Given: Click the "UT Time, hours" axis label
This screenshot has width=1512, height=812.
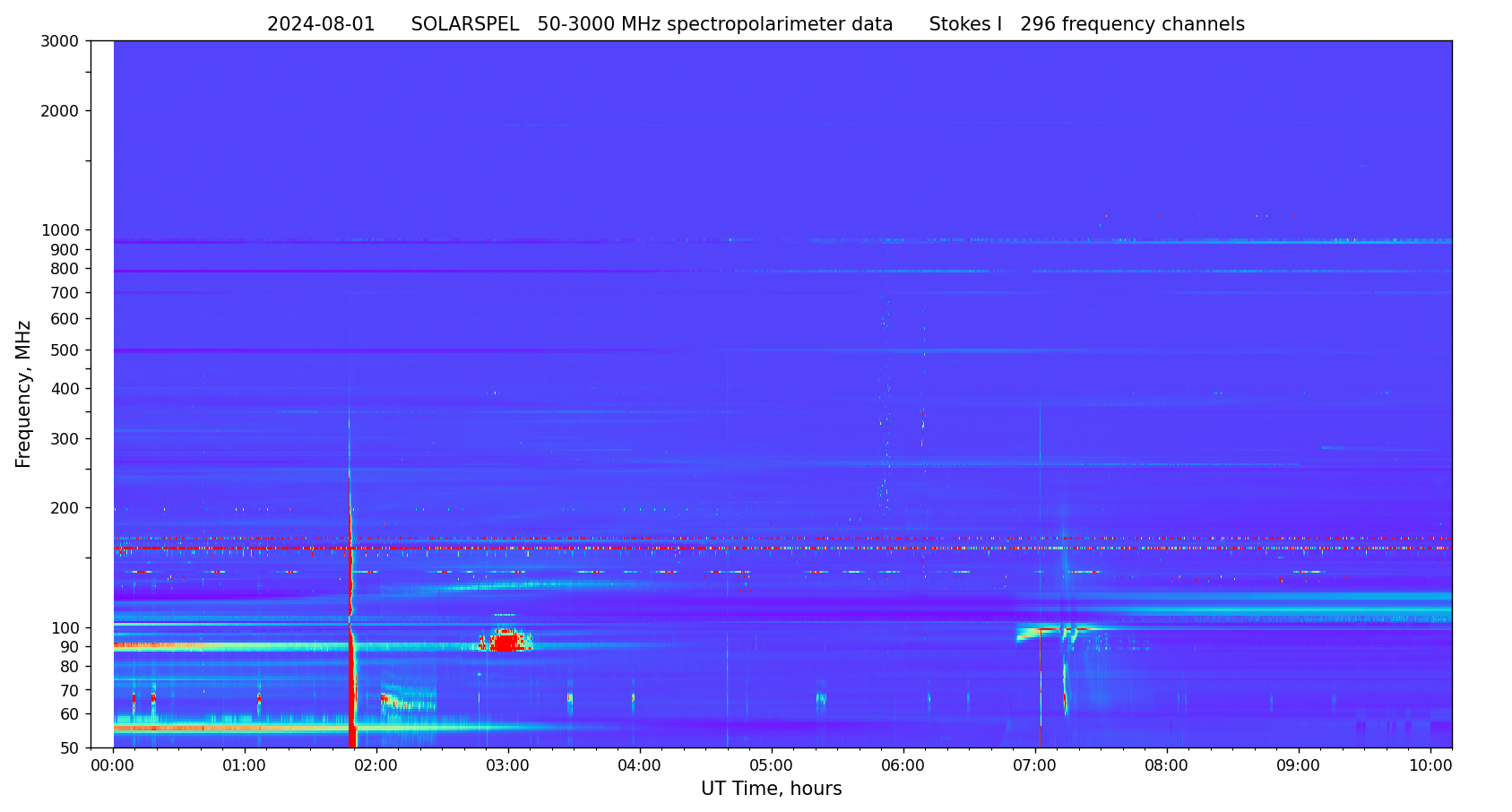Looking at the screenshot, I should click(771, 790).
